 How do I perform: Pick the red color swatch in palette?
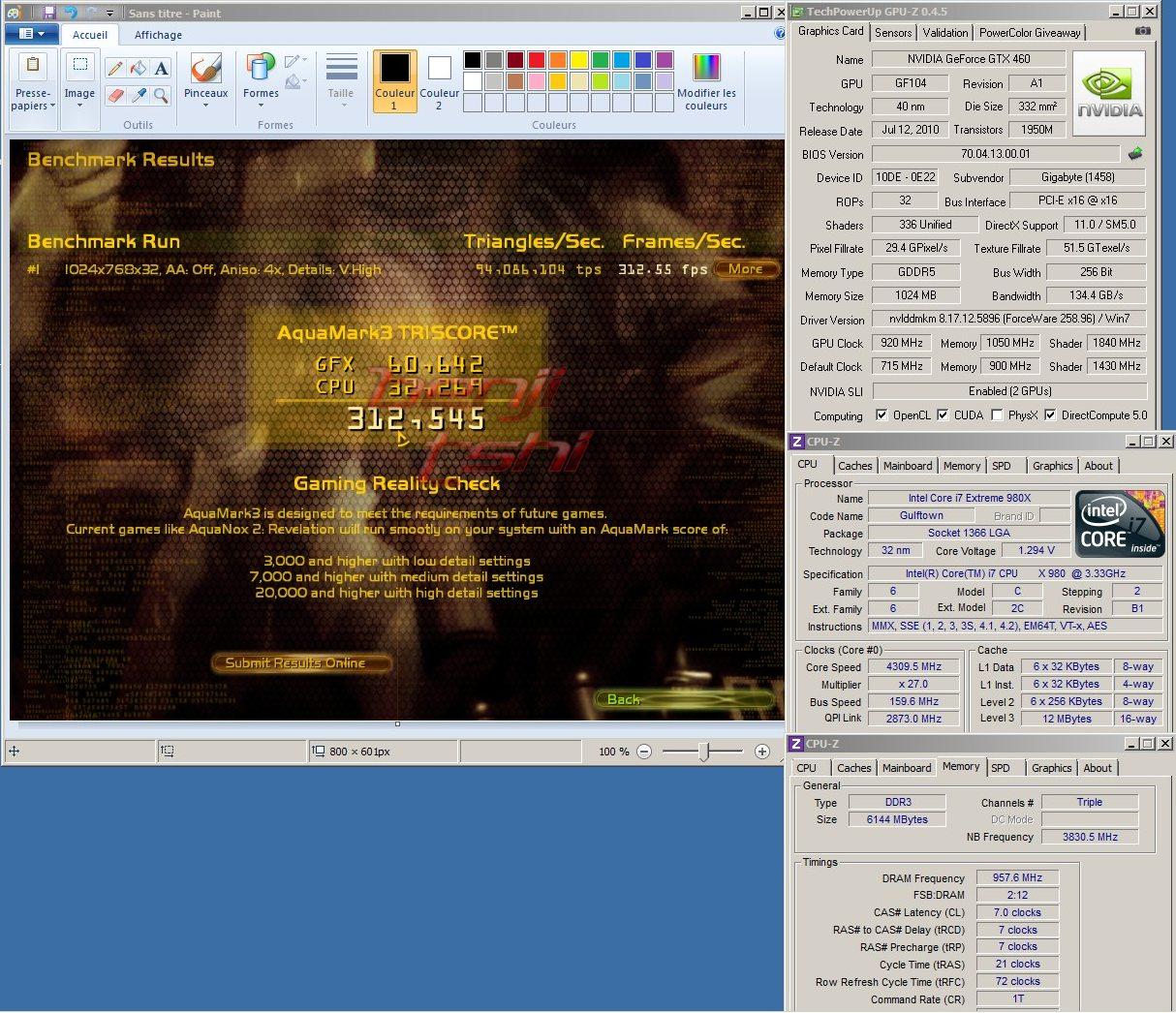[x=536, y=60]
